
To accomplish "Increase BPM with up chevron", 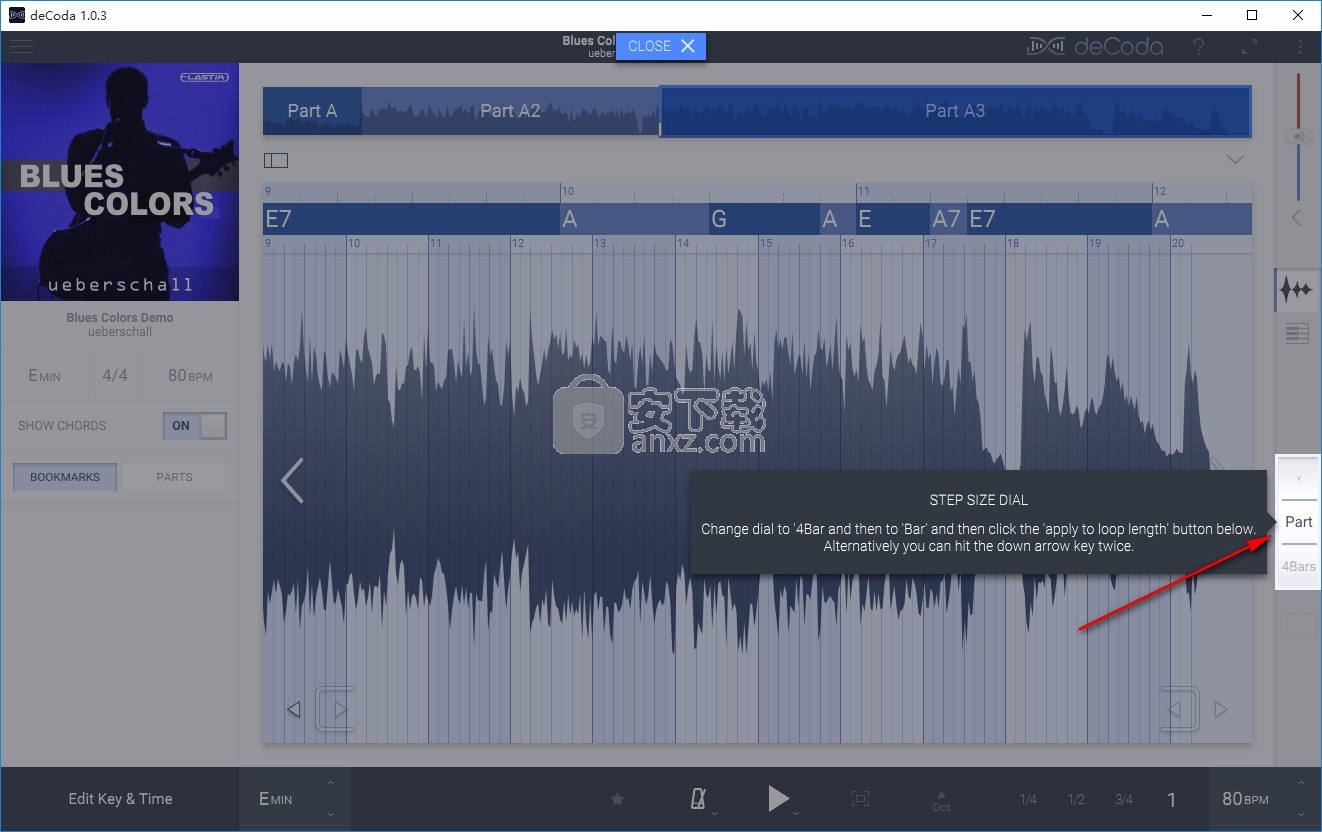I will pos(1300,782).
